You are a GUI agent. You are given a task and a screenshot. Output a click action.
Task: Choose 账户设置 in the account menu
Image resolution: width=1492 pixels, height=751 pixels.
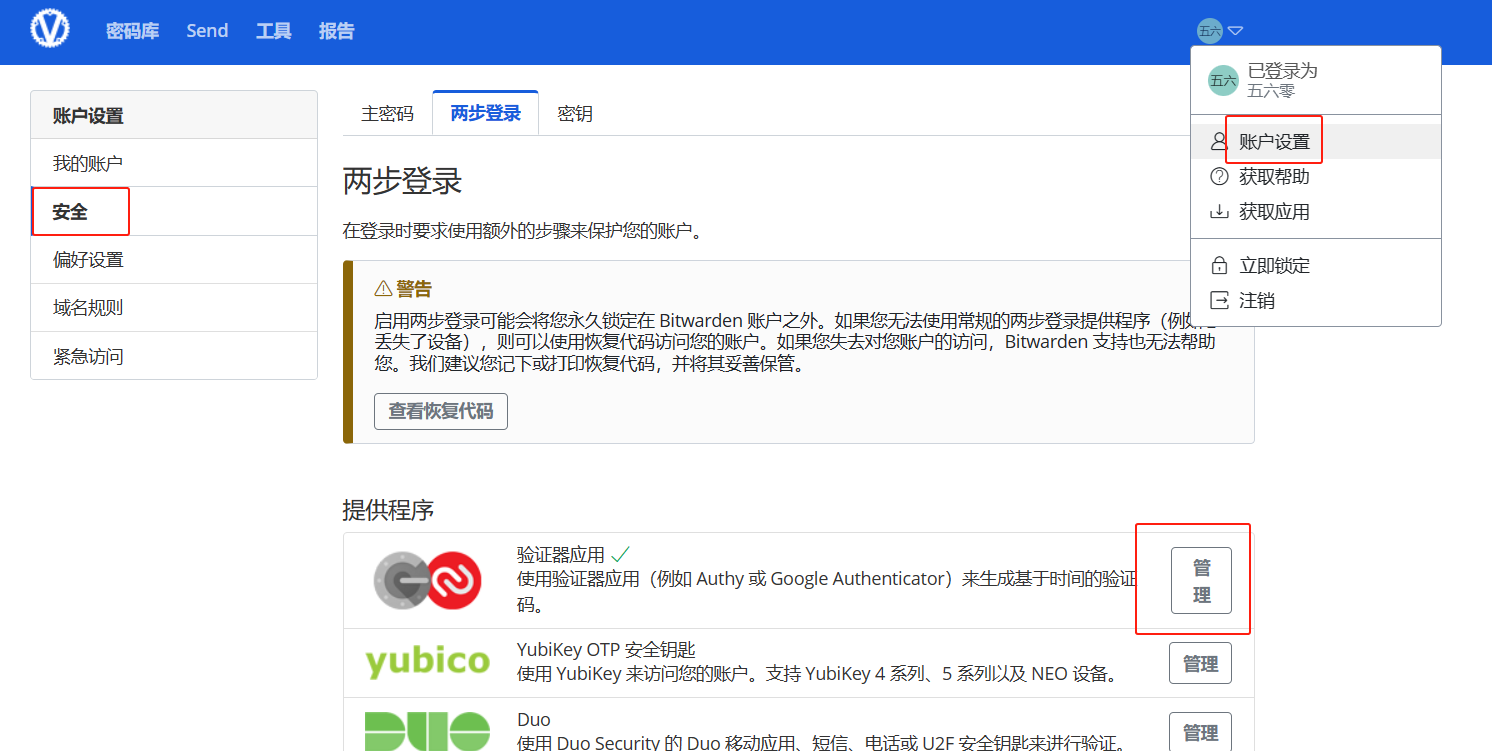click(1316, 142)
